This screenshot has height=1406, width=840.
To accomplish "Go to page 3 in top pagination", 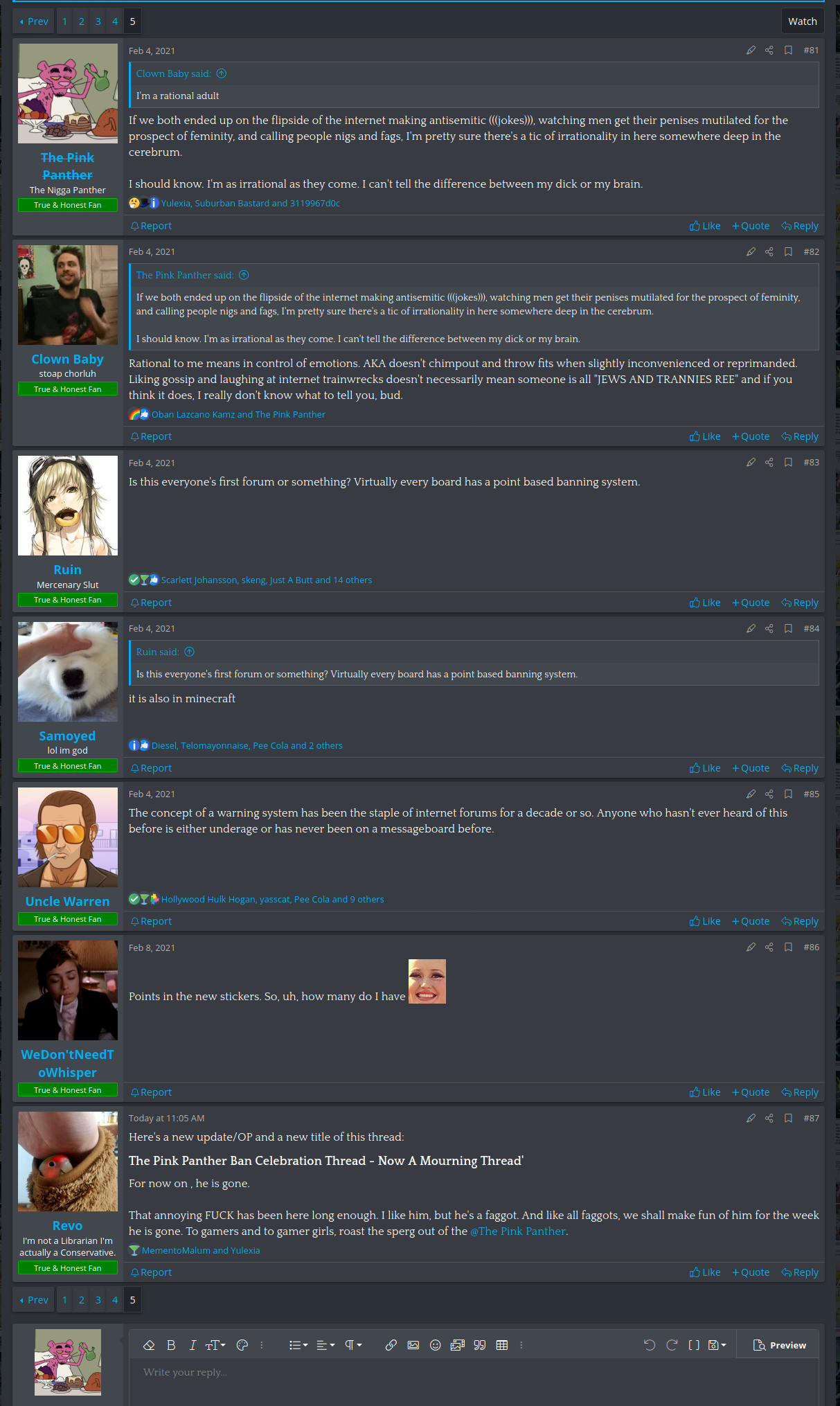I will click(x=98, y=21).
